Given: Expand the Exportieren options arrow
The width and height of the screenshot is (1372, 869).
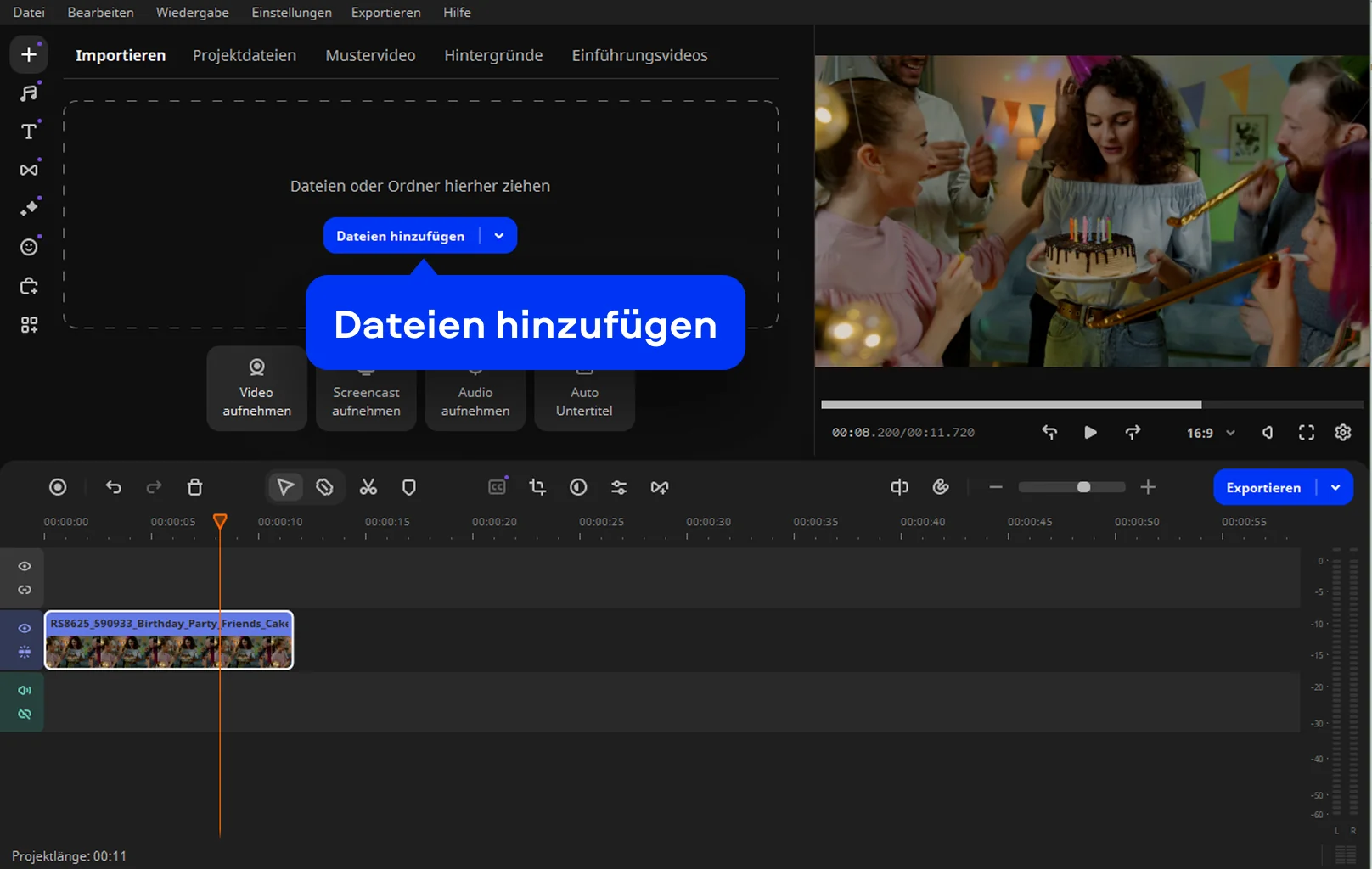Looking at the screenshot, I should (1335, 487).
